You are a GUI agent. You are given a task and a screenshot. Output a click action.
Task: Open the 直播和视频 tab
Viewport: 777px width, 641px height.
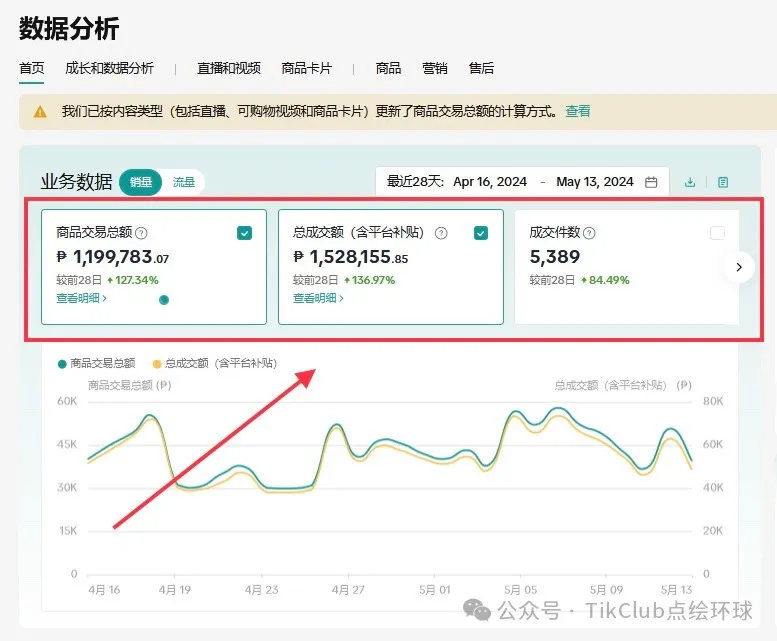[229, 68]
